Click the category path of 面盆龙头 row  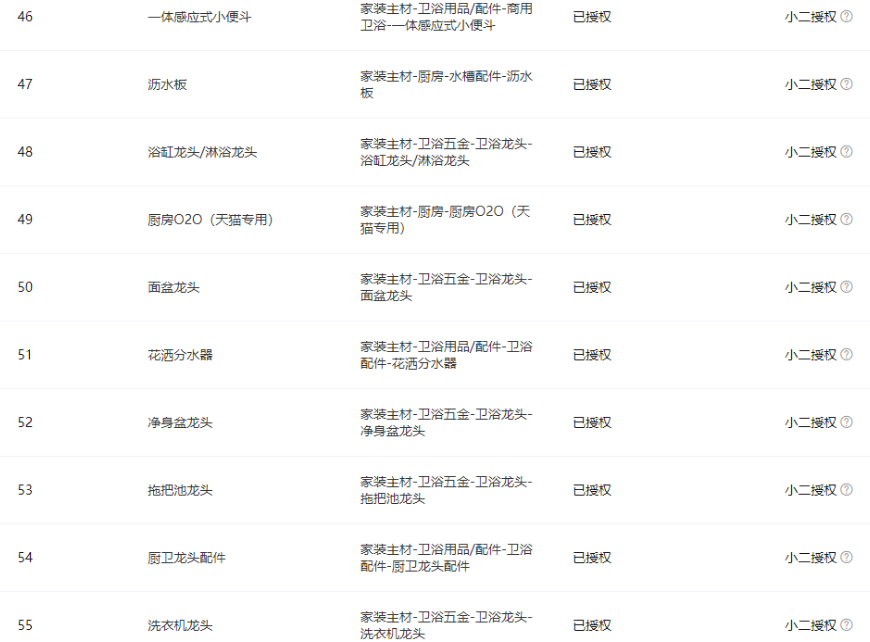pos(446,287)
